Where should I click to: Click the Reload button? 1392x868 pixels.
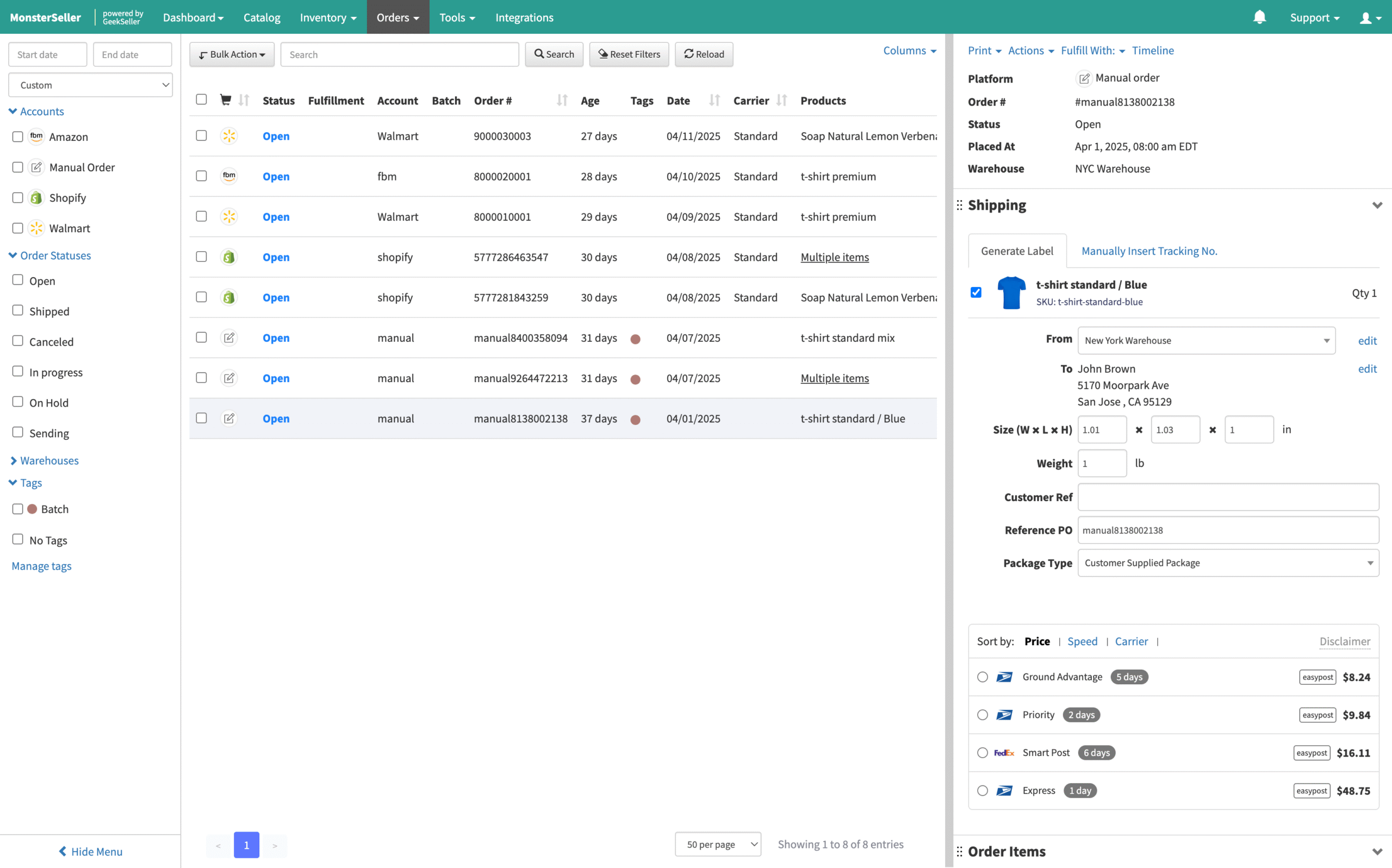pyautogui.click(x=704, y=54)
